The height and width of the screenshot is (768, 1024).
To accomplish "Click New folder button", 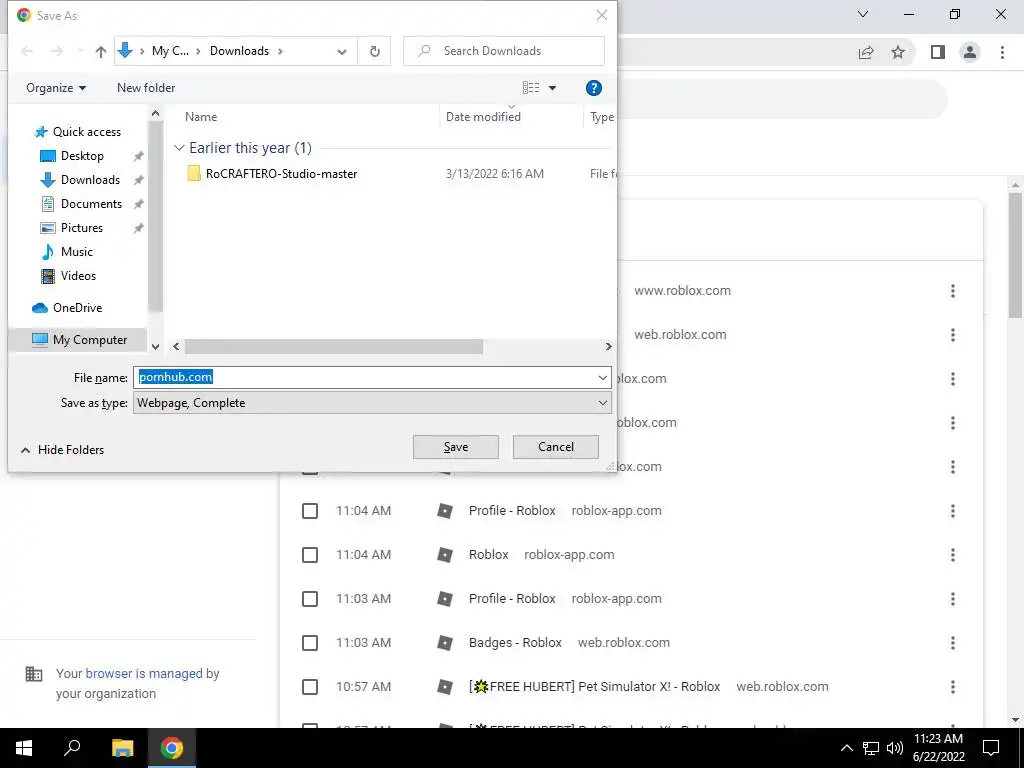I will tap(146, 88).
